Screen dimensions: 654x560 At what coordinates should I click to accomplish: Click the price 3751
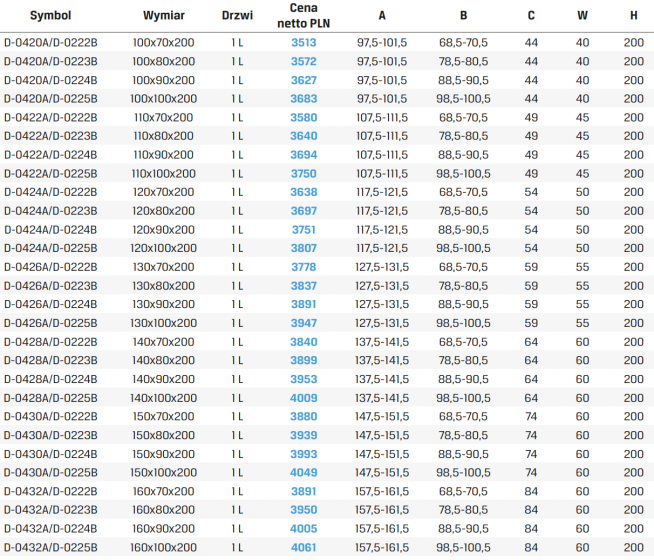tap(304, 230)
